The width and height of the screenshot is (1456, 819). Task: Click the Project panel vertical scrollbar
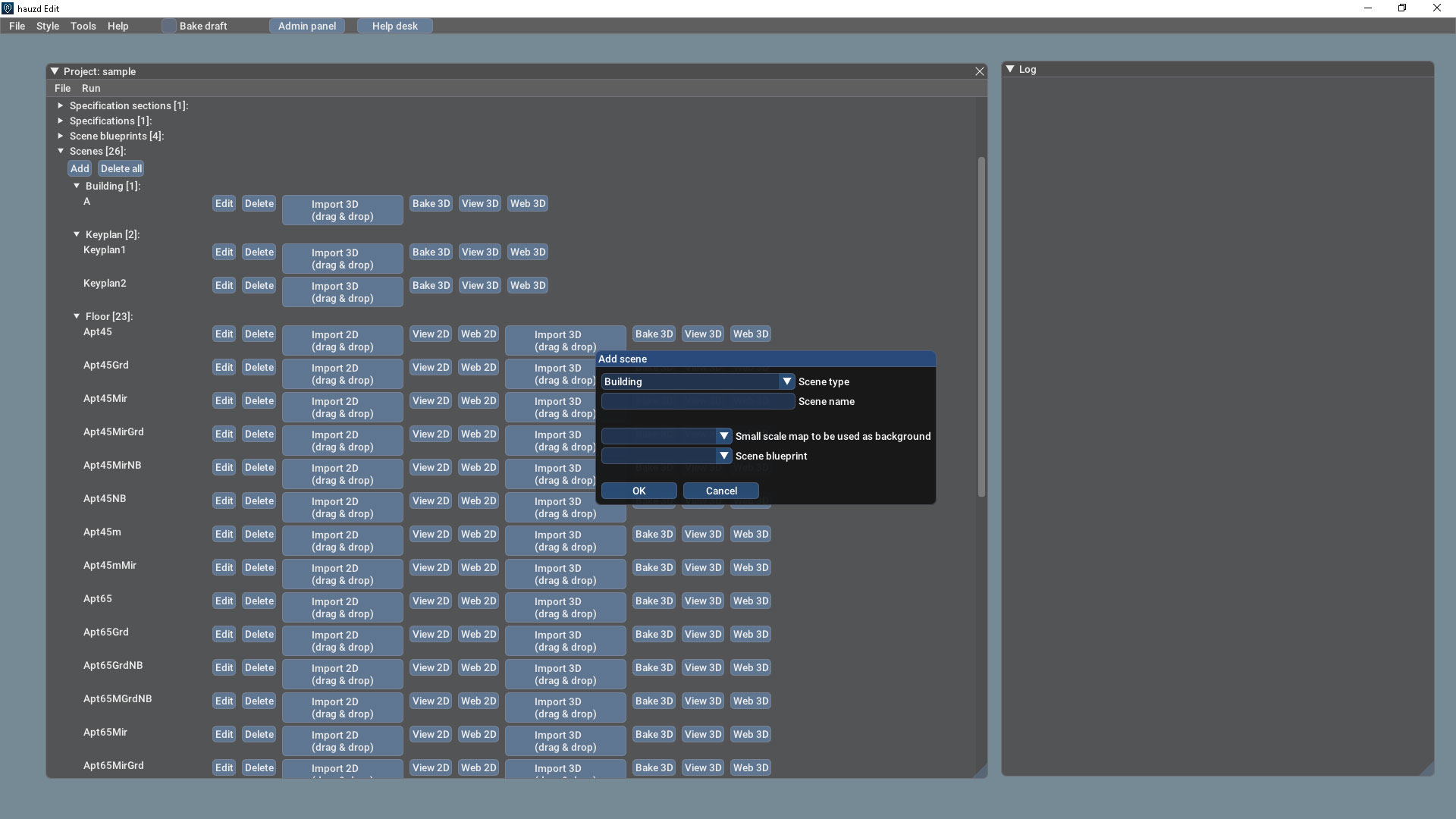[x=981, y=326]
